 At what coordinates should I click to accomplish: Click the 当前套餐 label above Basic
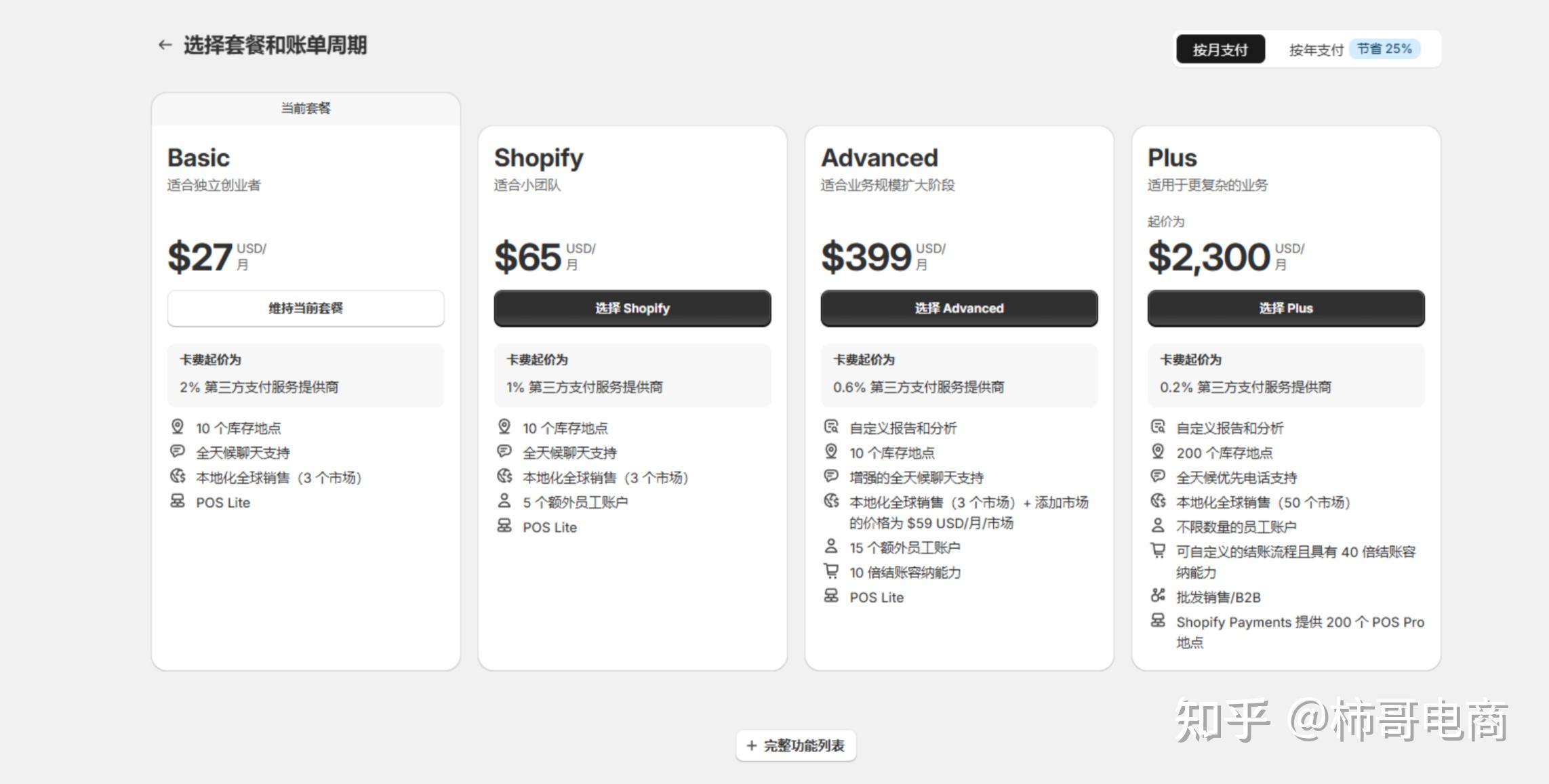click(x=306, y=108)
